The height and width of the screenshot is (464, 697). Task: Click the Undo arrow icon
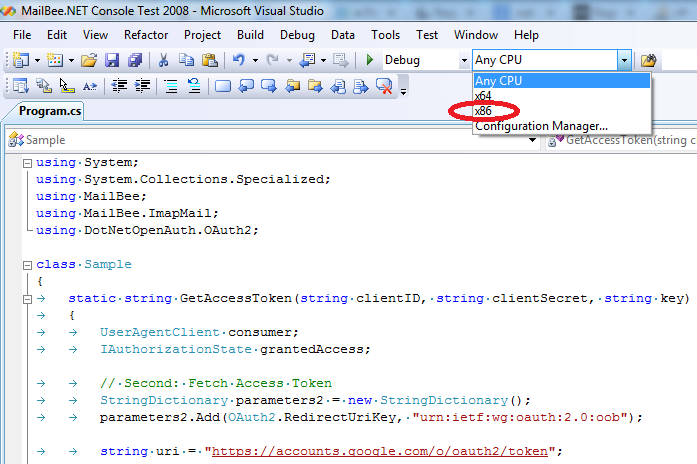click(240, 61)
